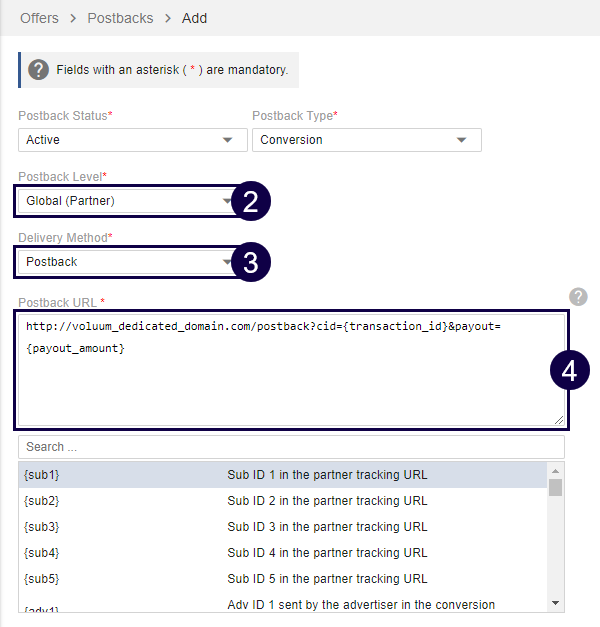This screenshot has width=600, height=627.
Task: Select the {sub1} macro row
Action: 283,475
